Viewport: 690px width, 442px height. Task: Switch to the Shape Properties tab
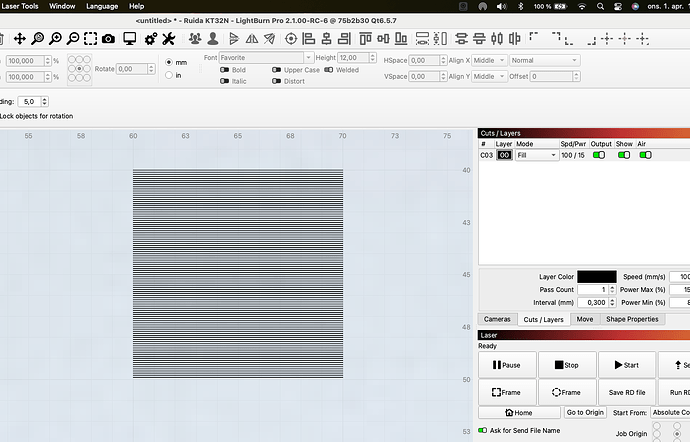(x=634, y=319)
